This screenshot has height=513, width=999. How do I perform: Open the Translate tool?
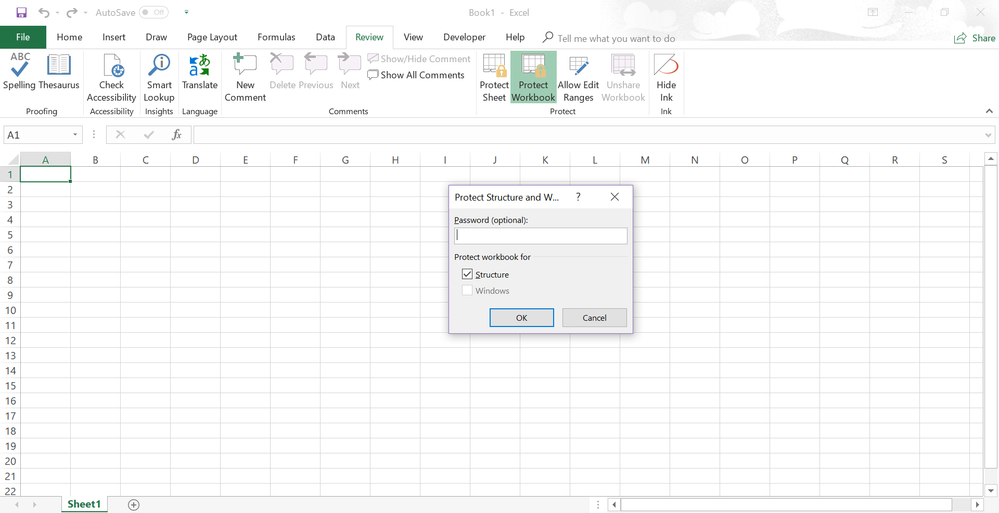199,72
